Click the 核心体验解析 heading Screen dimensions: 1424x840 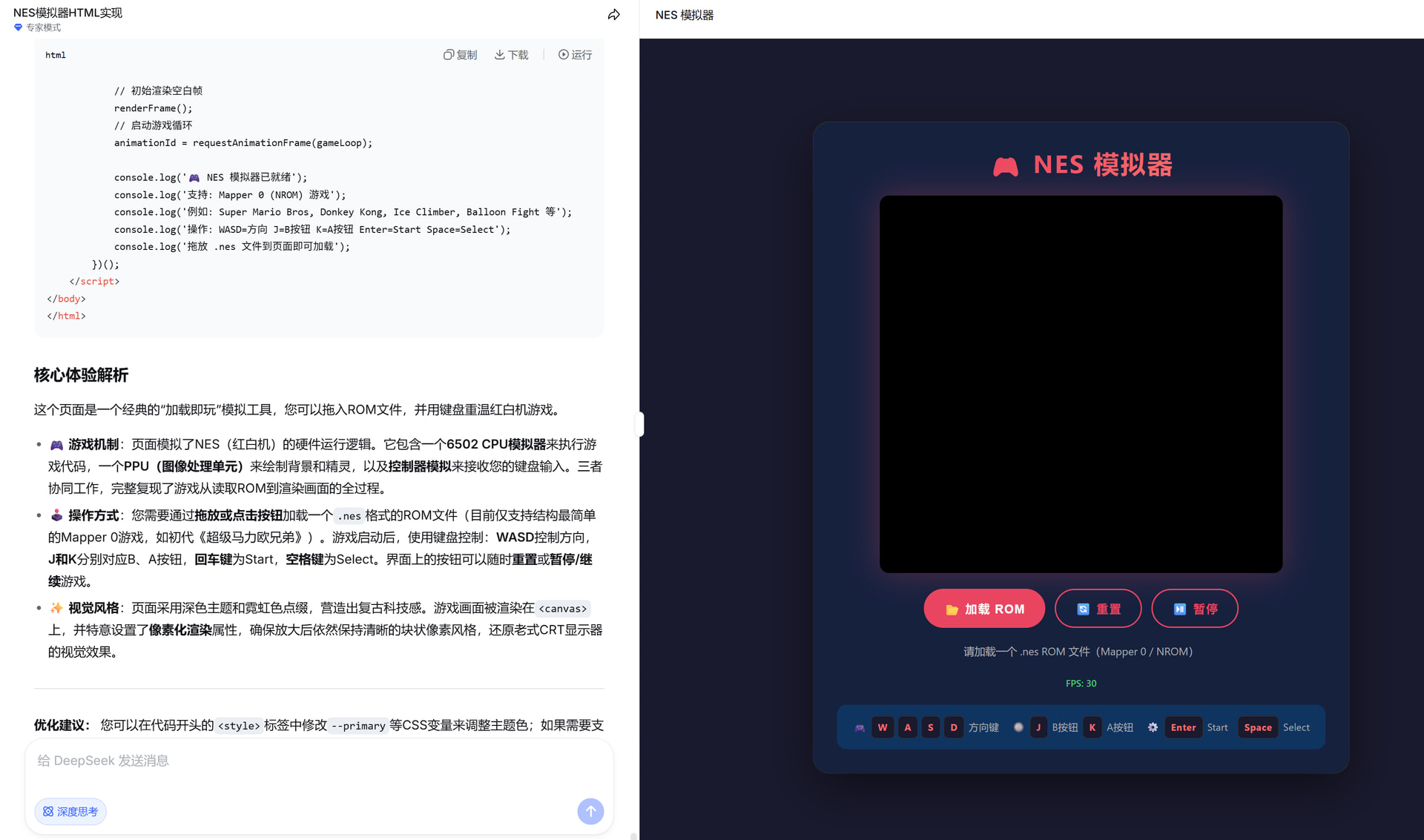pos(81,375)
